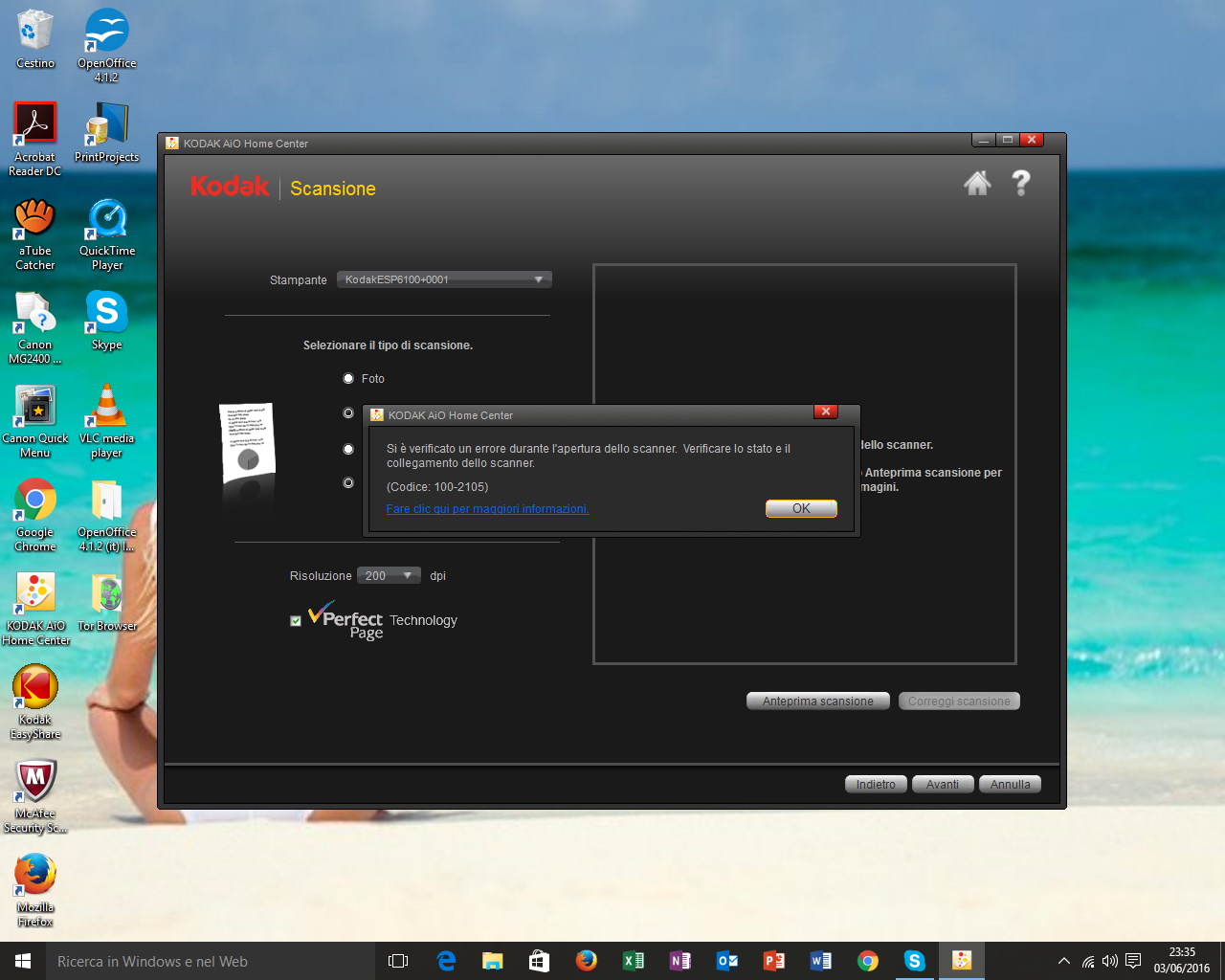
Task: Click the Correggi scansione button
Action: tap(959, 702)
